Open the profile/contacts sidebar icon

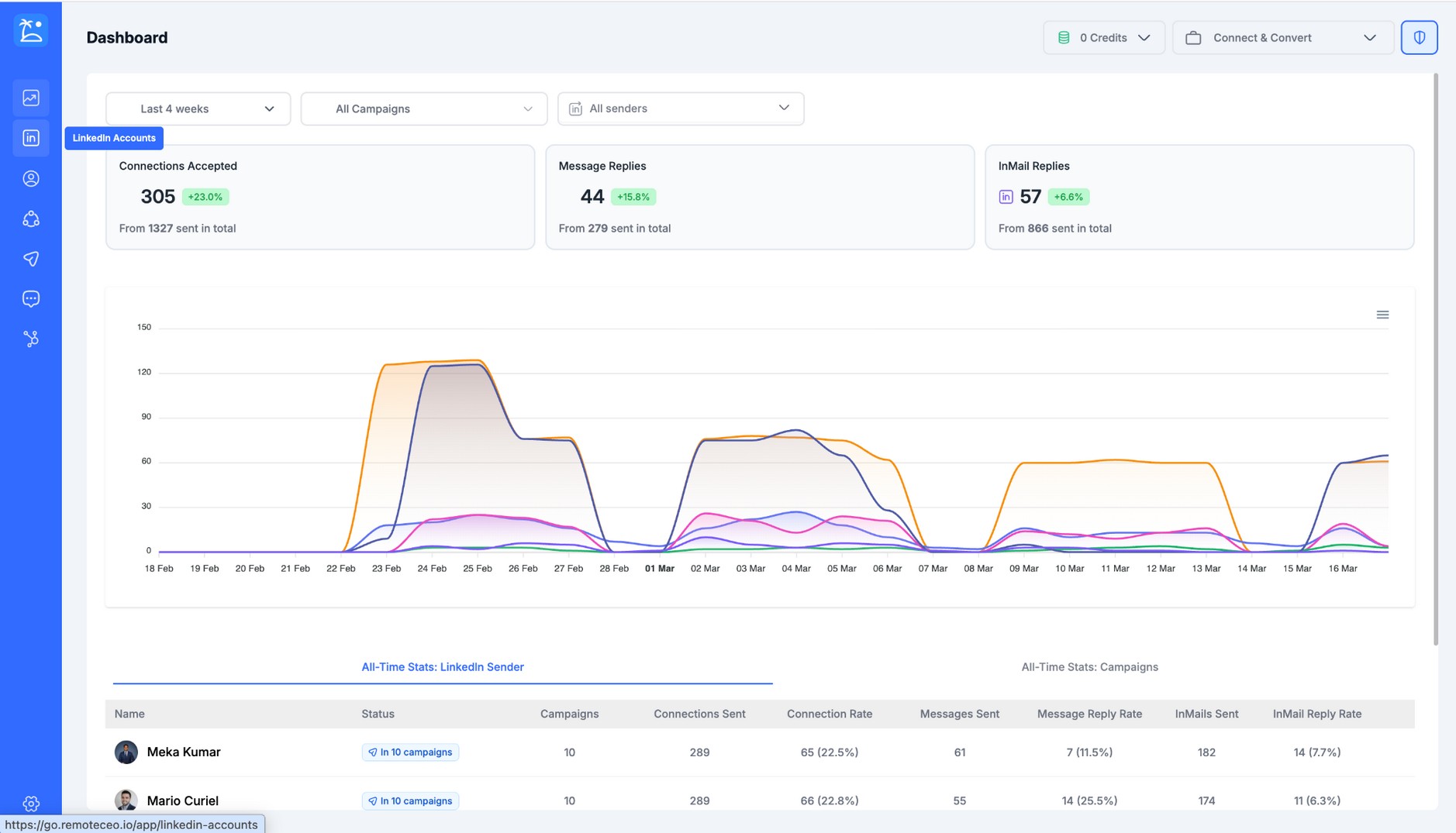point(31,178)
